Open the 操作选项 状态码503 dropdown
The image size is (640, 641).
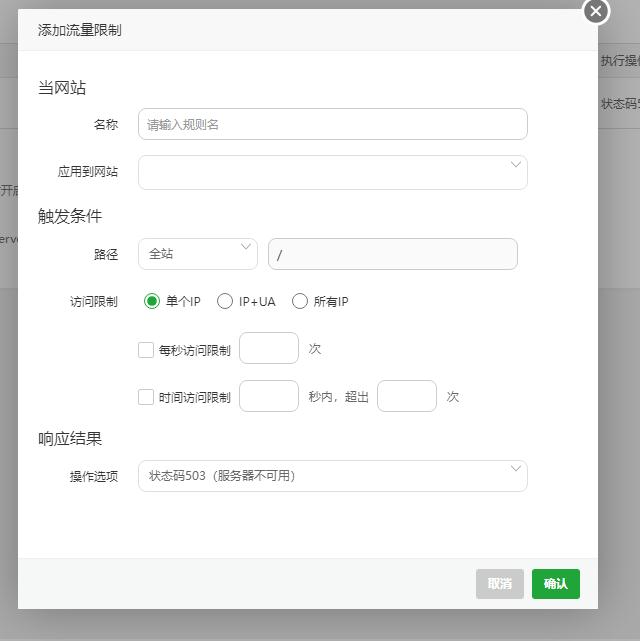click(x=333, y=476)
